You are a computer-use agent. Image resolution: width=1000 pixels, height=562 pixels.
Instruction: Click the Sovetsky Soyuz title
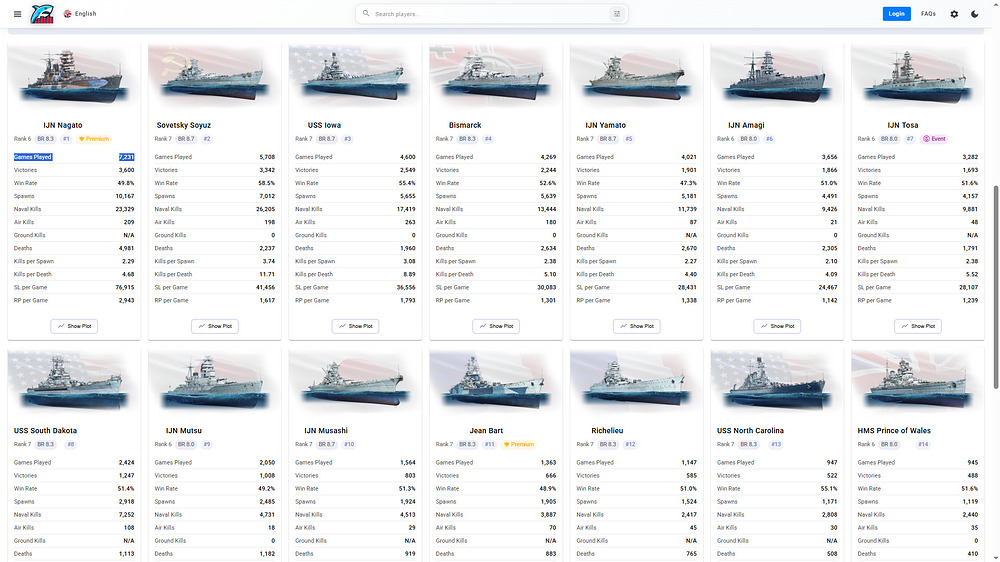184,125
